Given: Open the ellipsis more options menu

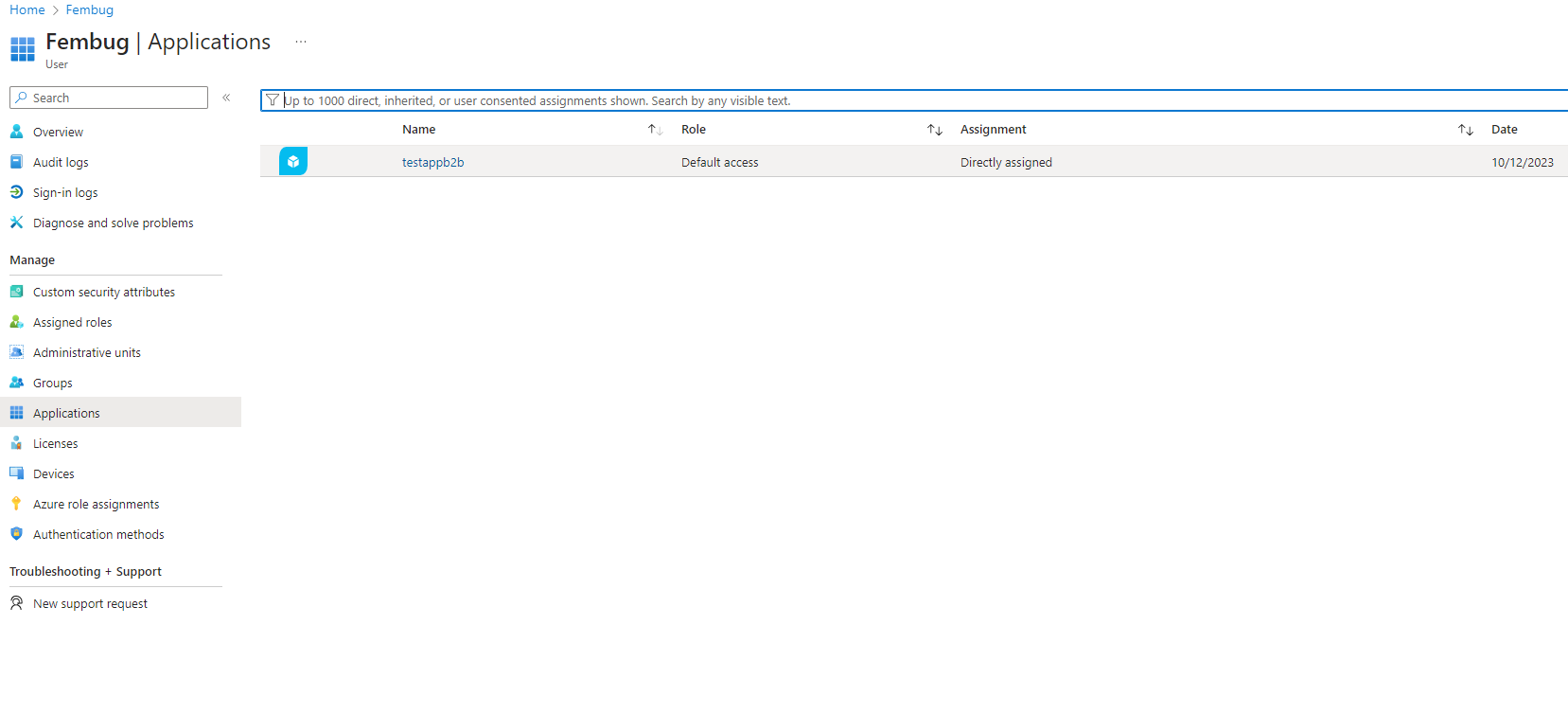Looking at the screenshot, I should 301,42.
